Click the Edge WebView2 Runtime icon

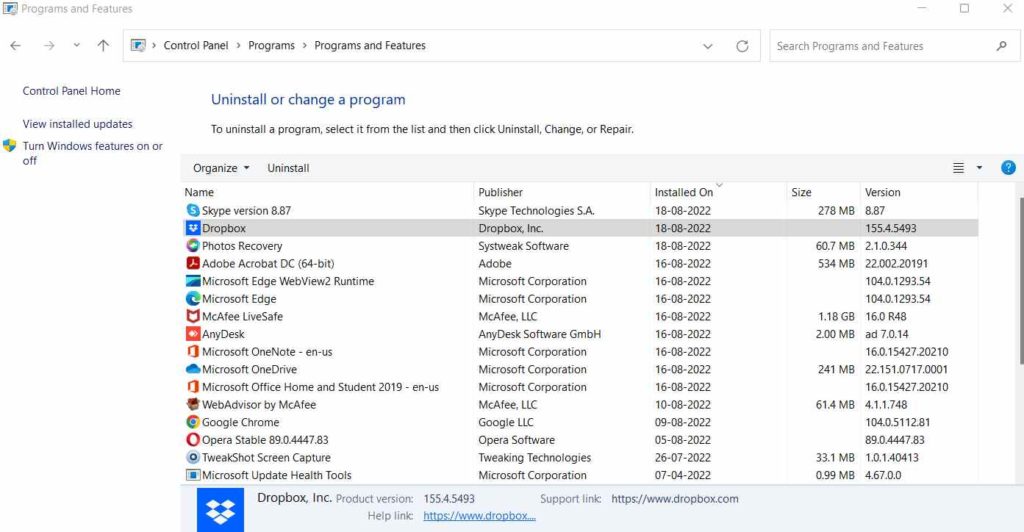pyautogui.click(x=193, y=281)
